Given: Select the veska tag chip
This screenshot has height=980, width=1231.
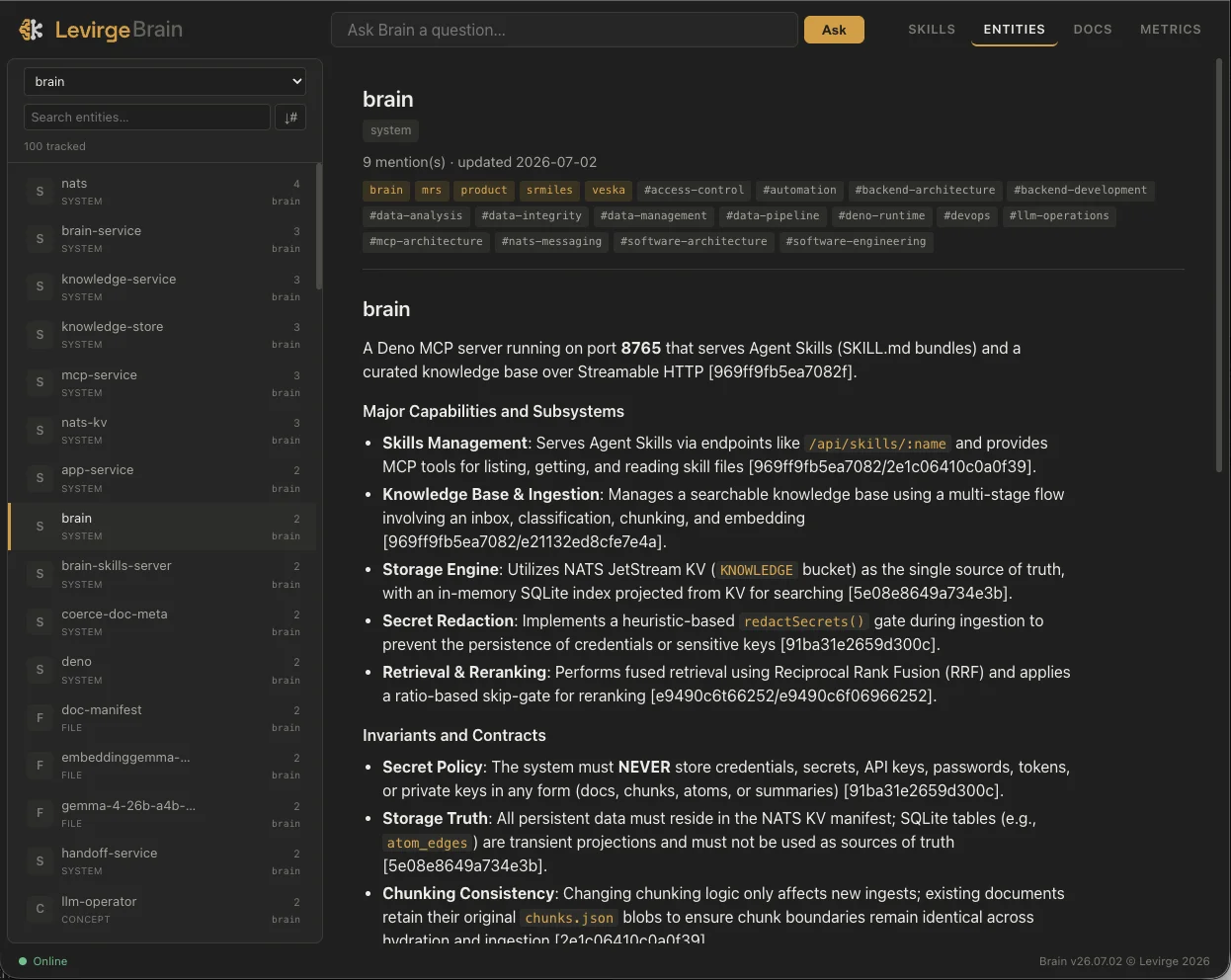Looking at the screenshot, I should [609, 190].
